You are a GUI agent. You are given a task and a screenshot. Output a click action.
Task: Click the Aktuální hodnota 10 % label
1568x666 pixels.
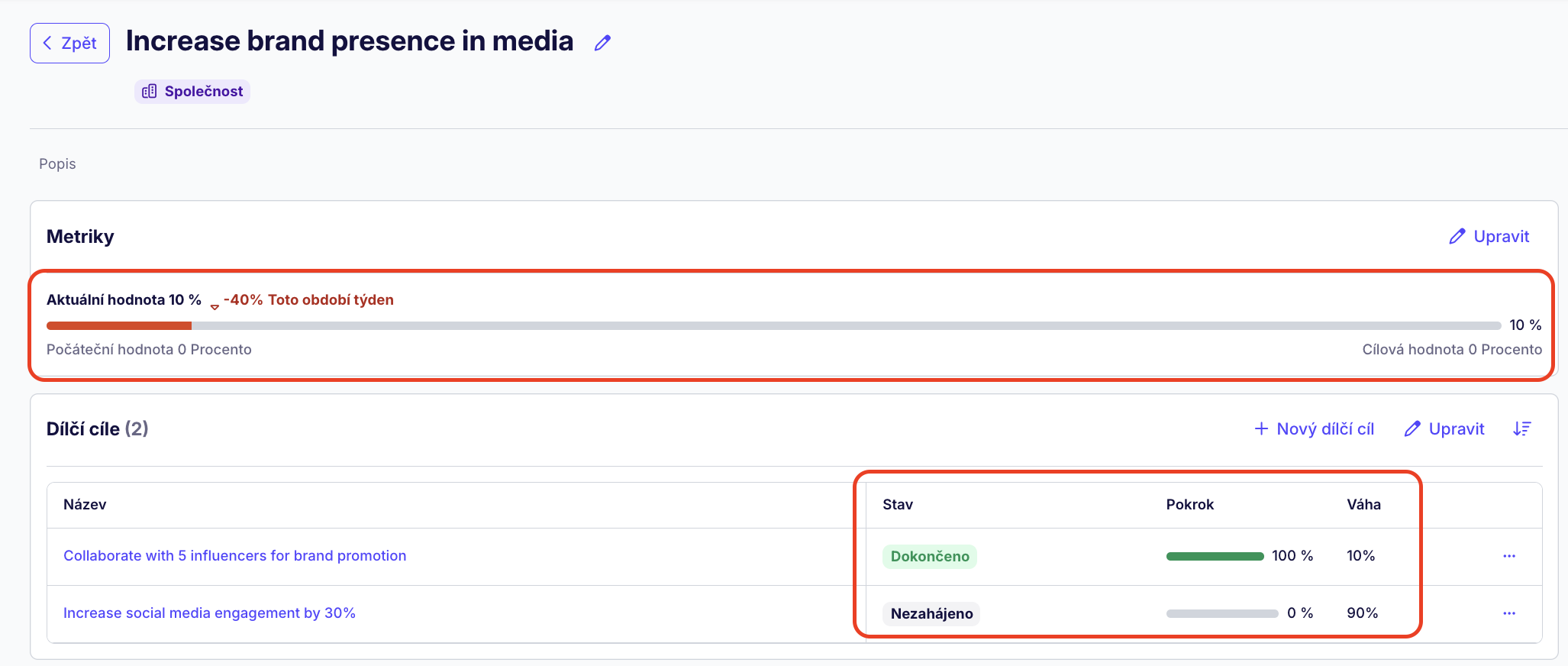click(124, 299)
